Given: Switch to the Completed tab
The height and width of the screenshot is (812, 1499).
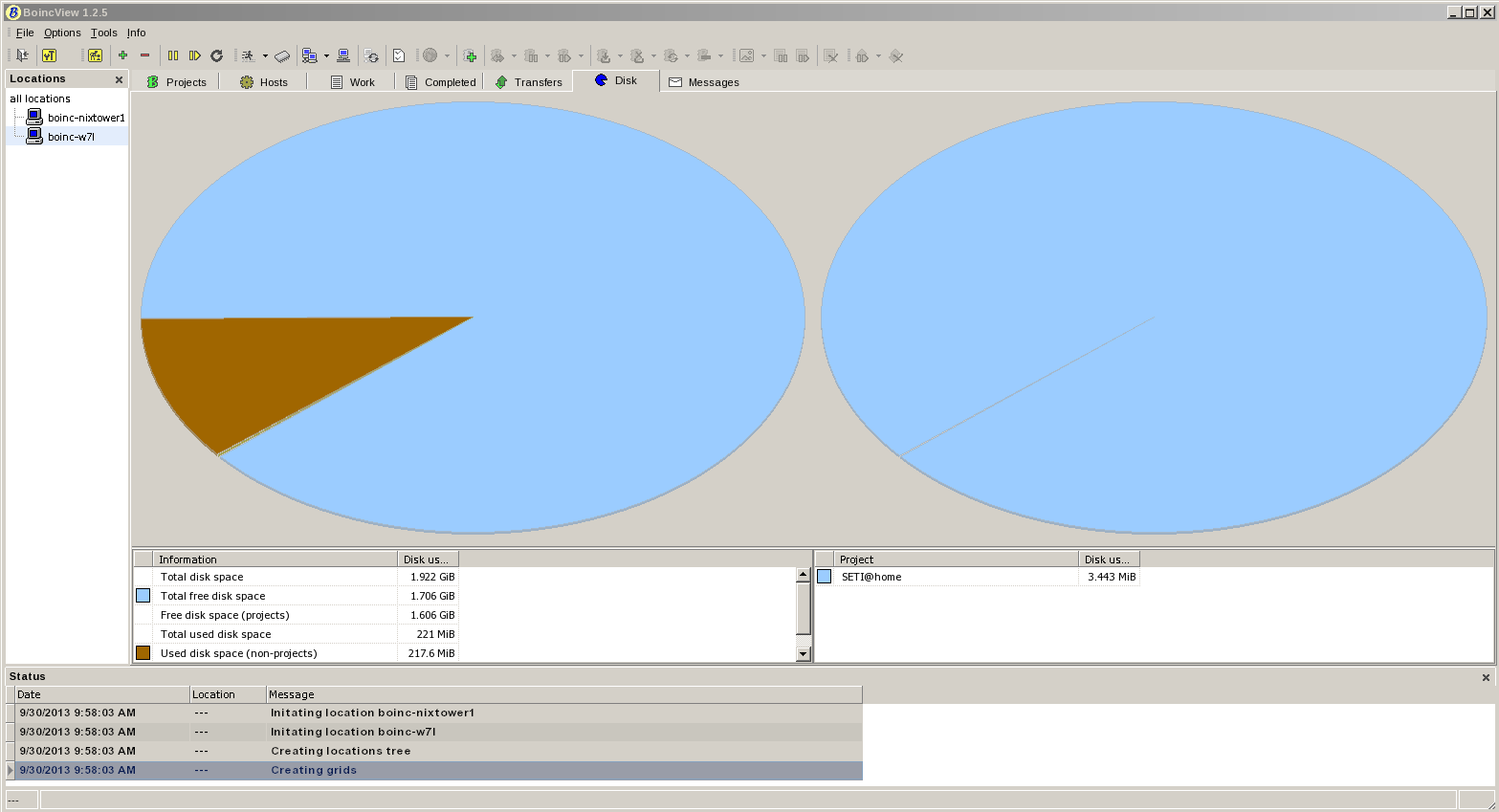Looking at the screenshot, I should point(440,82).
